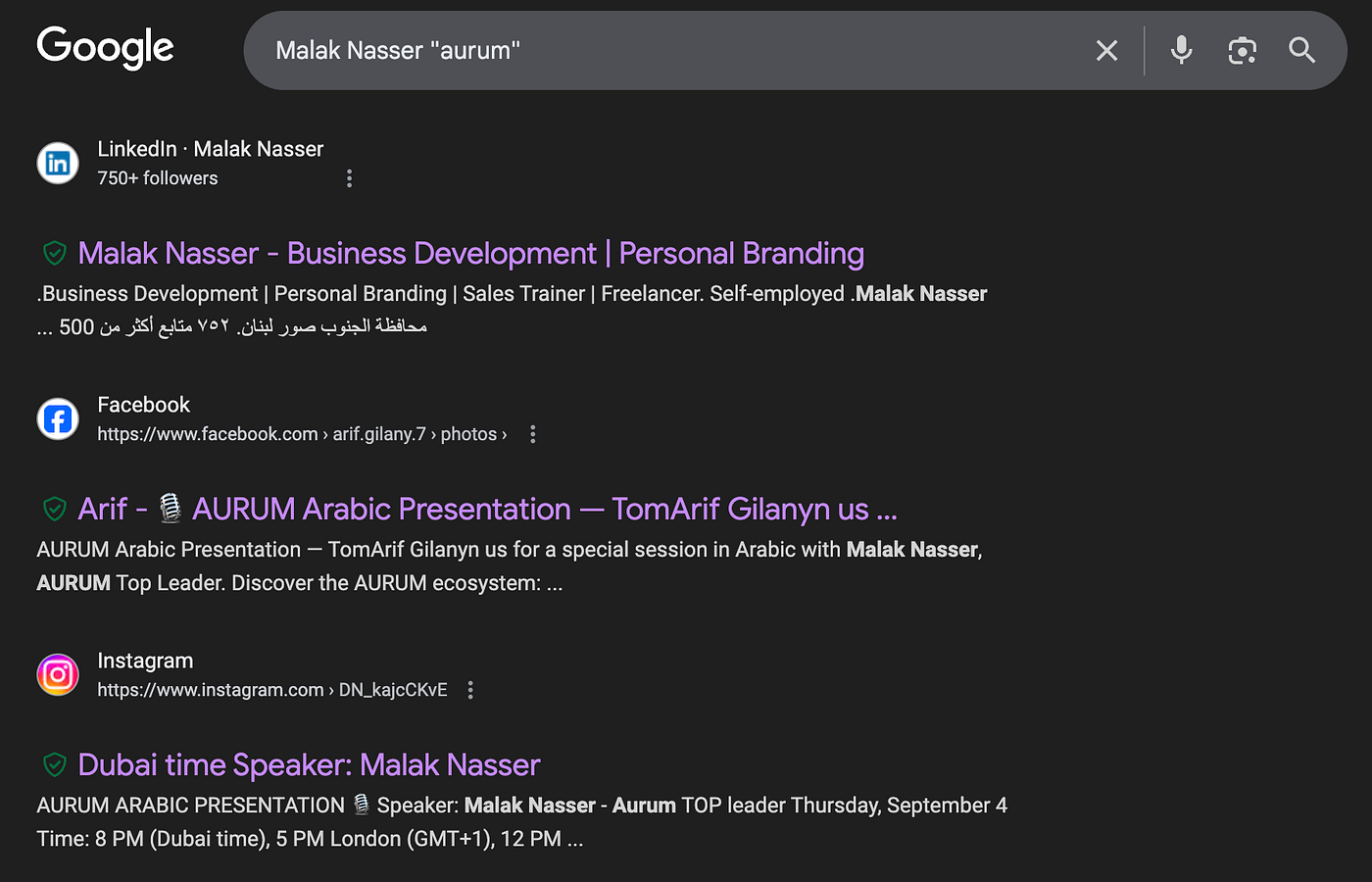Click shield icon beside AURUM Arabic Presentation
1372x882 pixels.
tap(55, 509)
